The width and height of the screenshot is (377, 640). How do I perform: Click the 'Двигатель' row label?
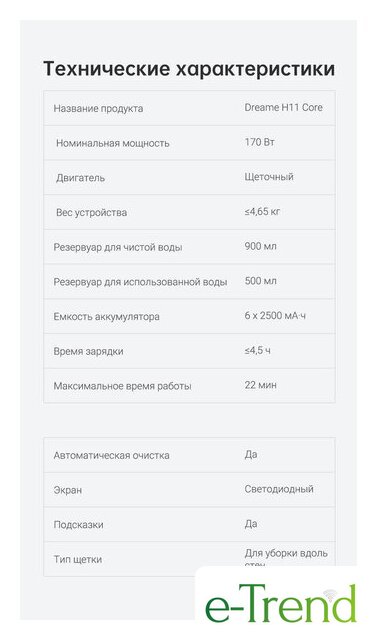point(80,178)
